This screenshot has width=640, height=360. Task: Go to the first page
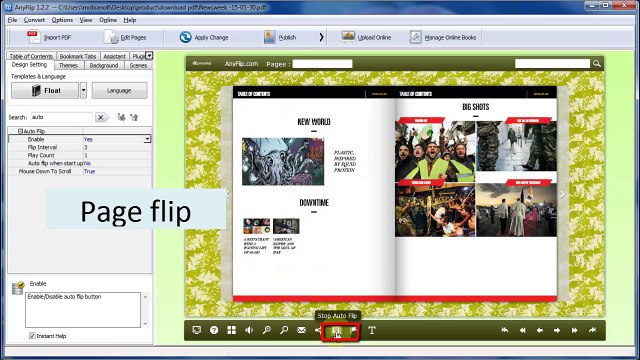[x=505, y=330]
